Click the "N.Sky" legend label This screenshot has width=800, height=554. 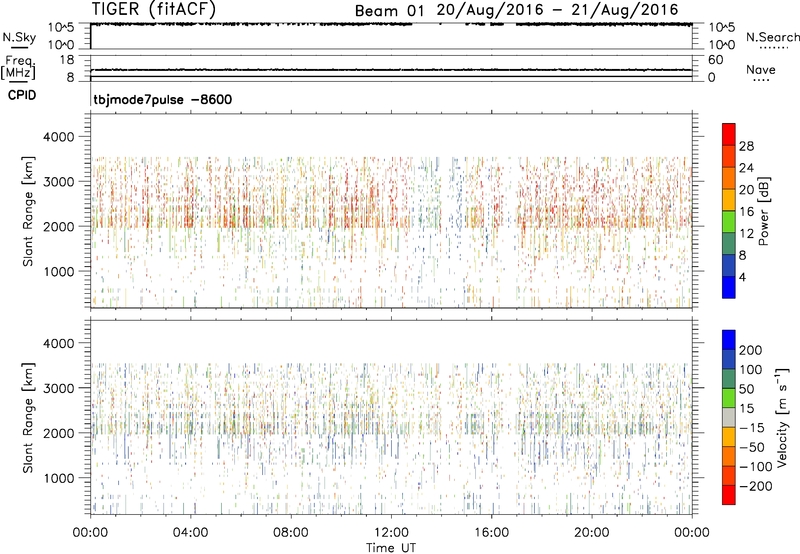point(19,37)
